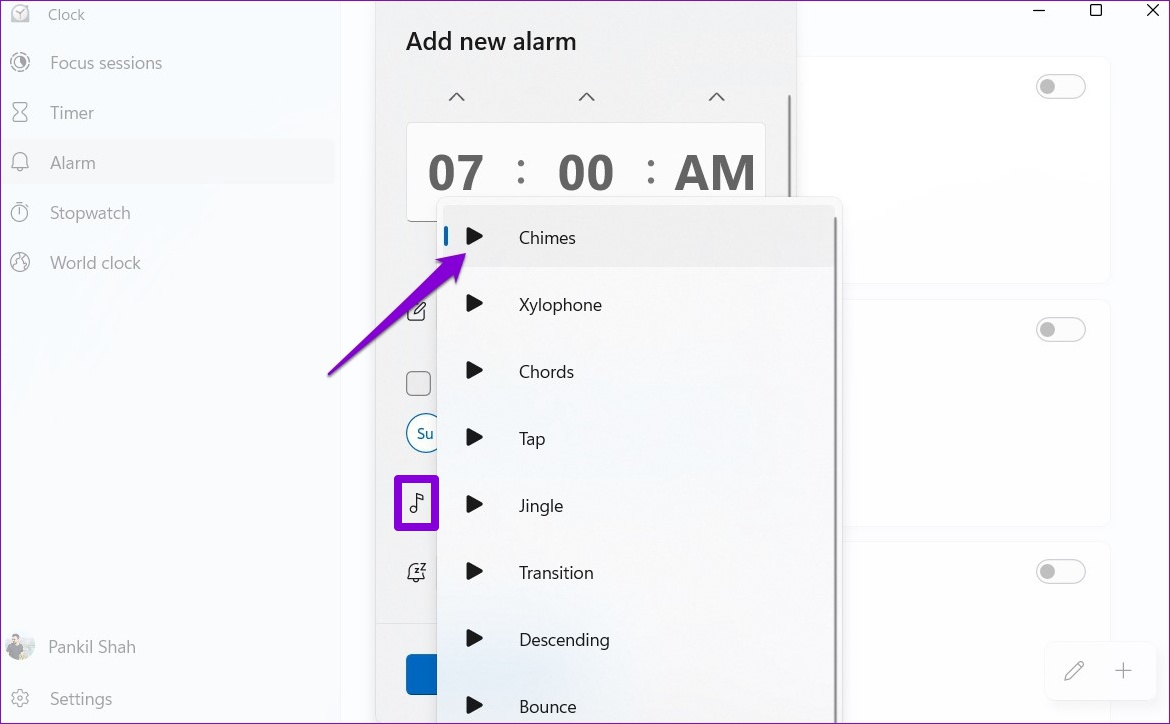Check the repeat alarm checkbox
This screenshot has height=724, width=1170.
click(x=418, y=384)
